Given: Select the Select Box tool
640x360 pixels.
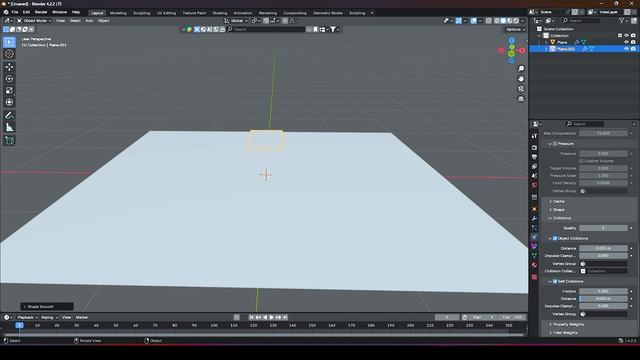Looking at the screenshot, I should (9, 42).
